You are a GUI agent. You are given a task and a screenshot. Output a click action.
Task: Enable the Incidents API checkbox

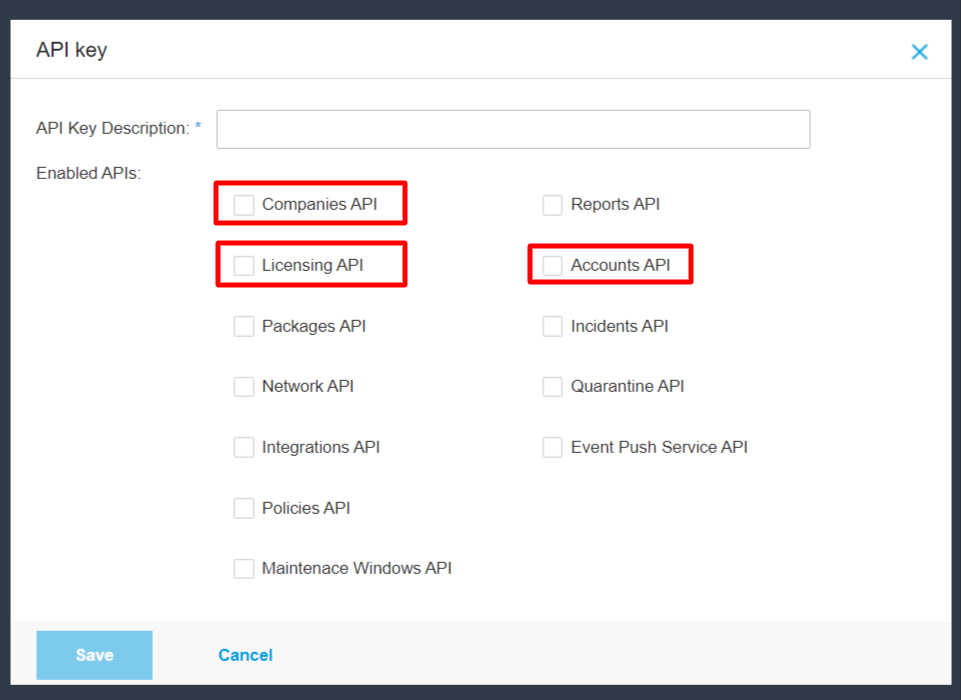click(552, 326)
